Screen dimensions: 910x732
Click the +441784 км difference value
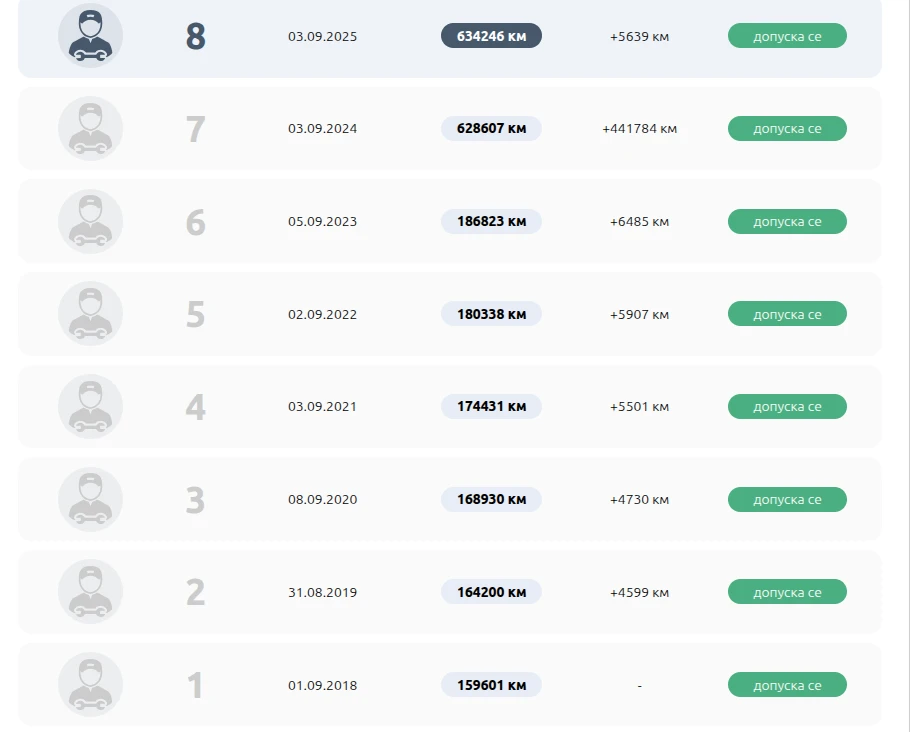(640, 129)
